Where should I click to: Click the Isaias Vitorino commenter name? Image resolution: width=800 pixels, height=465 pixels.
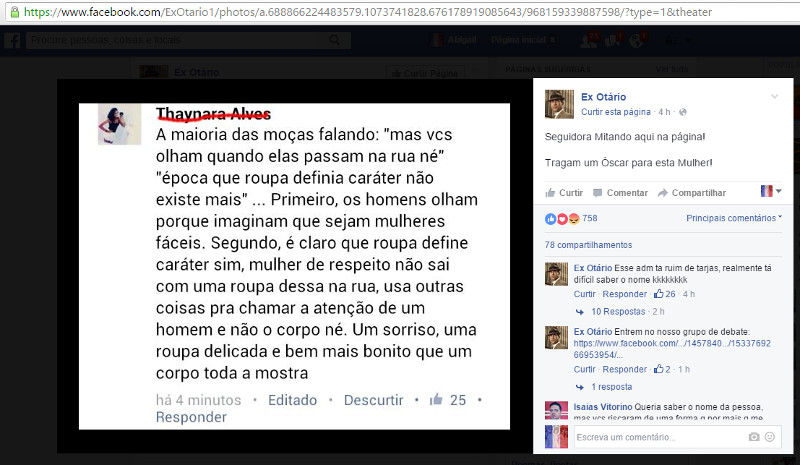[x=603, y=407]
